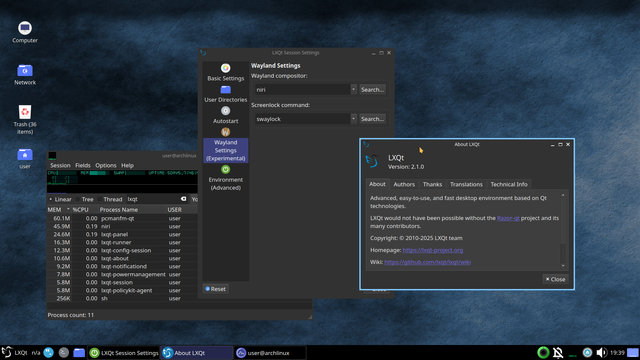Open the Fields menu in qps

[x=82, y=165]
